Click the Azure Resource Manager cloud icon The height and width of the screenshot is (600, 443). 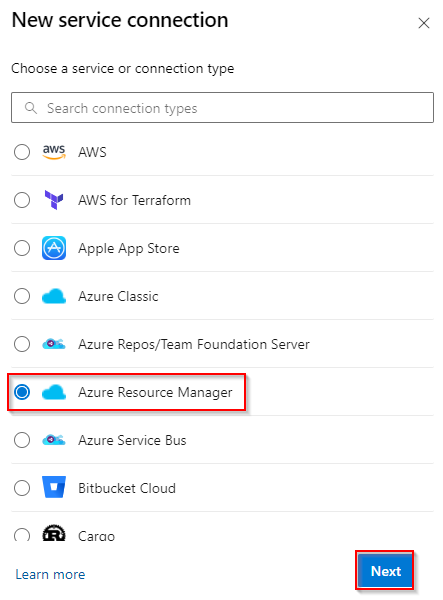pyautogui.click(x=54, y=393)
